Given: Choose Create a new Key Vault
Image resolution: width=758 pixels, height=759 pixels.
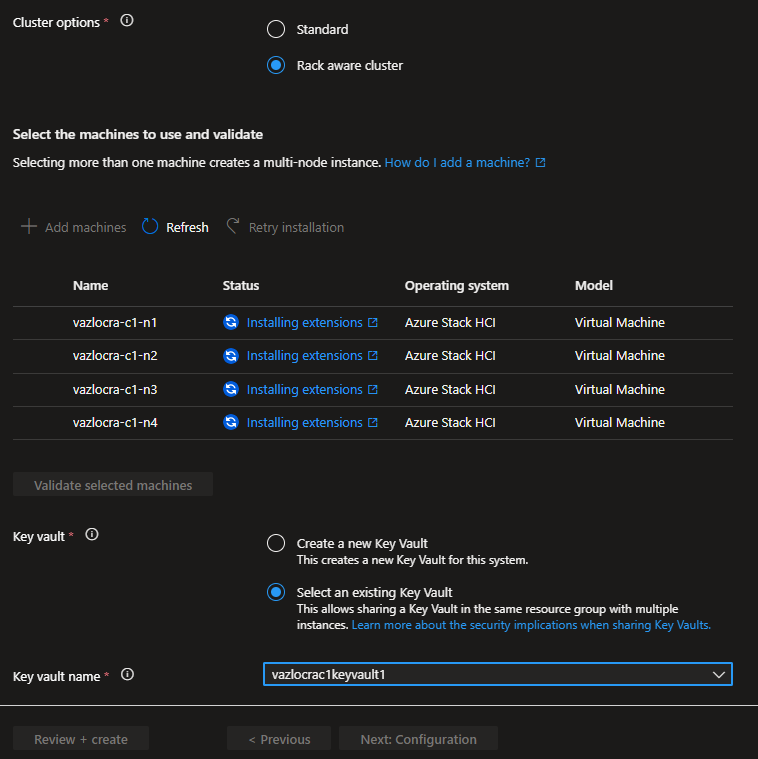Looking at the screenshot, I should [276, 543].
